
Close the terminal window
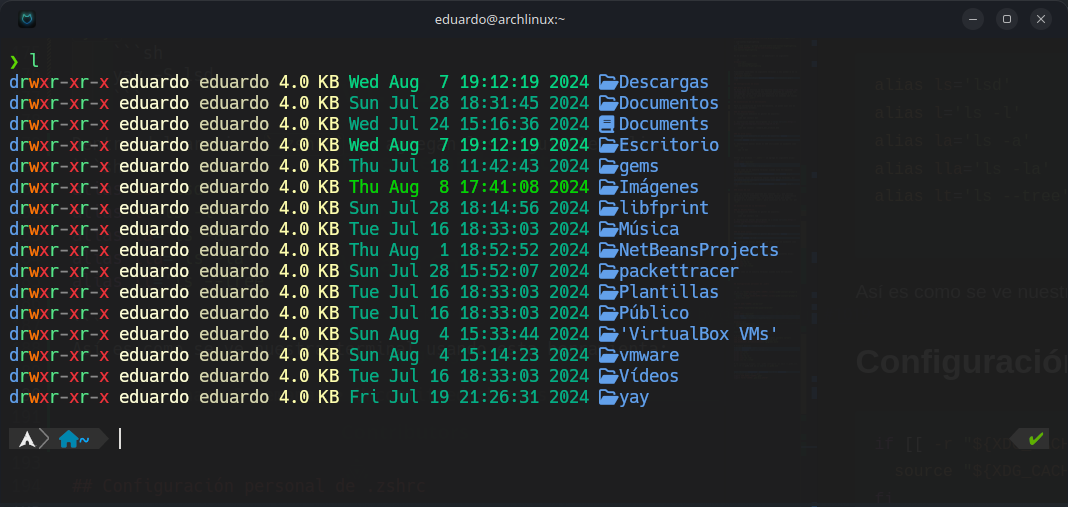point(1043,19)
